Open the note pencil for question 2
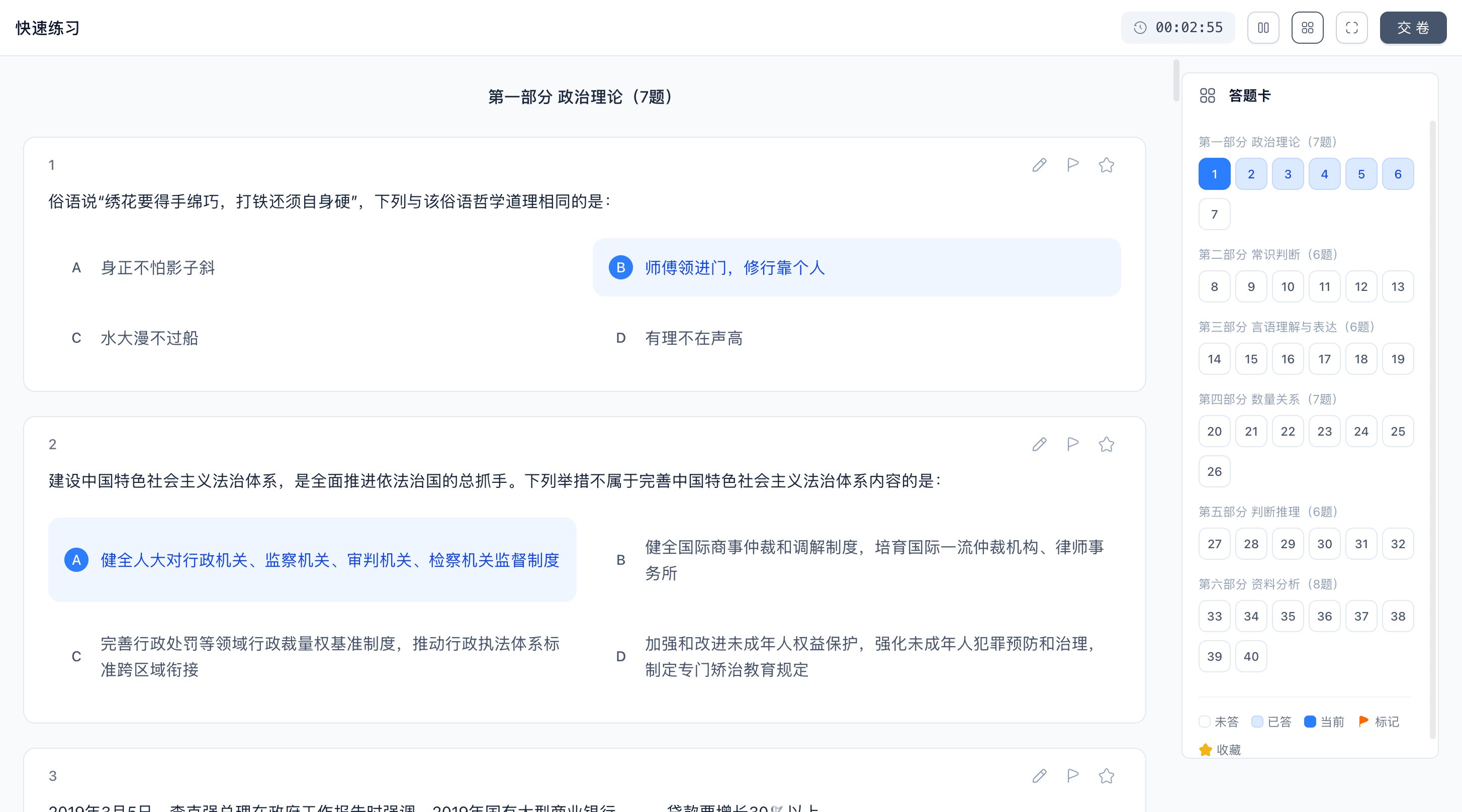 (x=1039, y=444)
